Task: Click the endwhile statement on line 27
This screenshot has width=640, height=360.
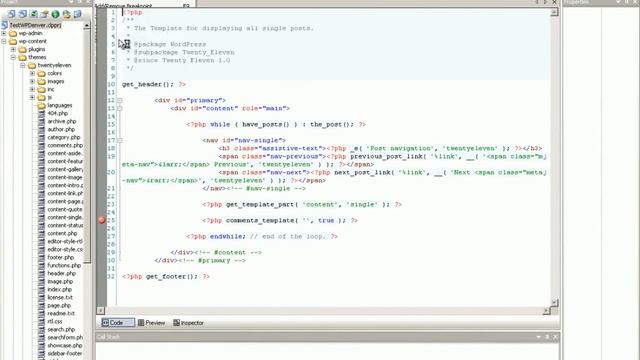Action: click(228, 236)
